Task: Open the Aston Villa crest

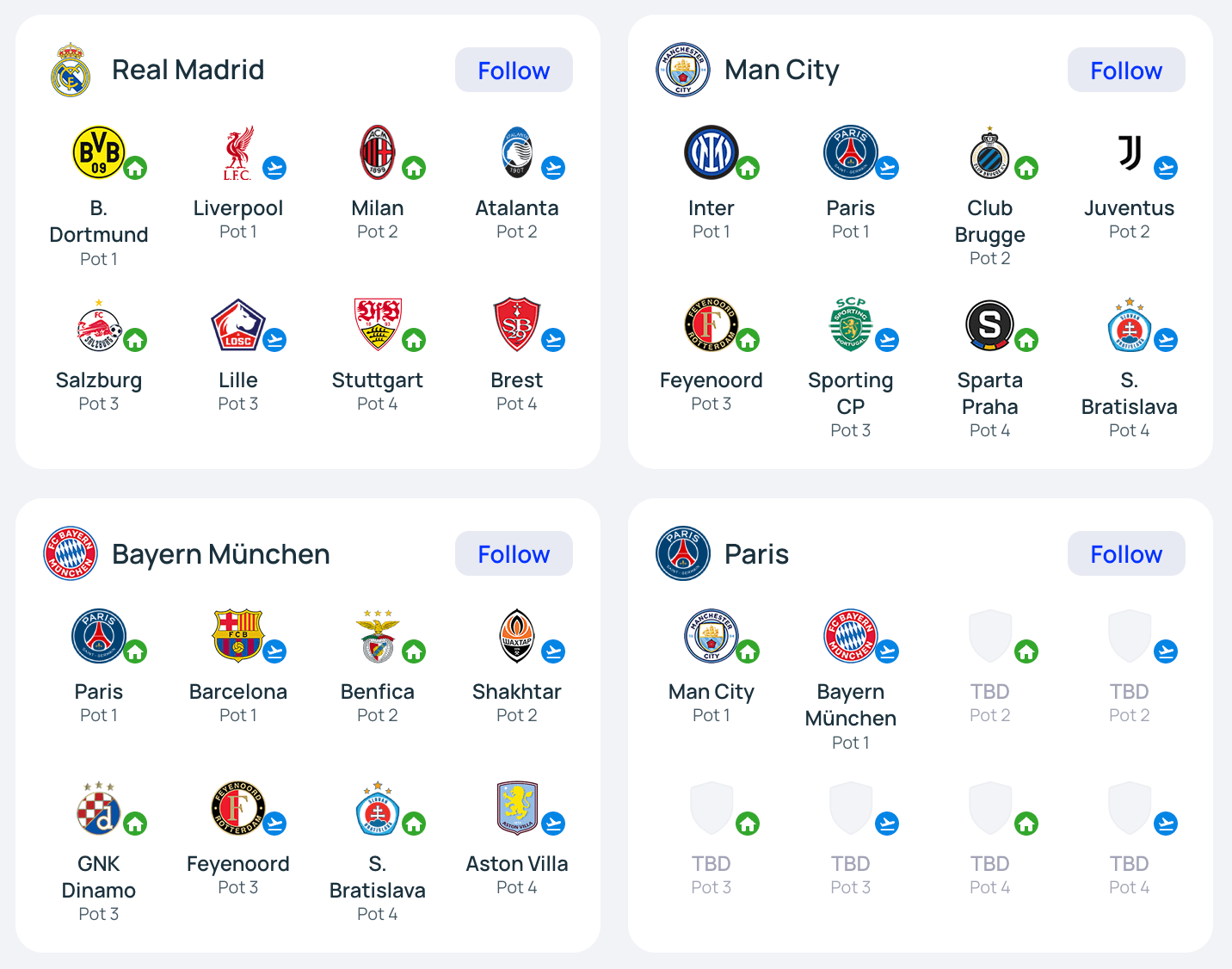Action: click(517, 808)
